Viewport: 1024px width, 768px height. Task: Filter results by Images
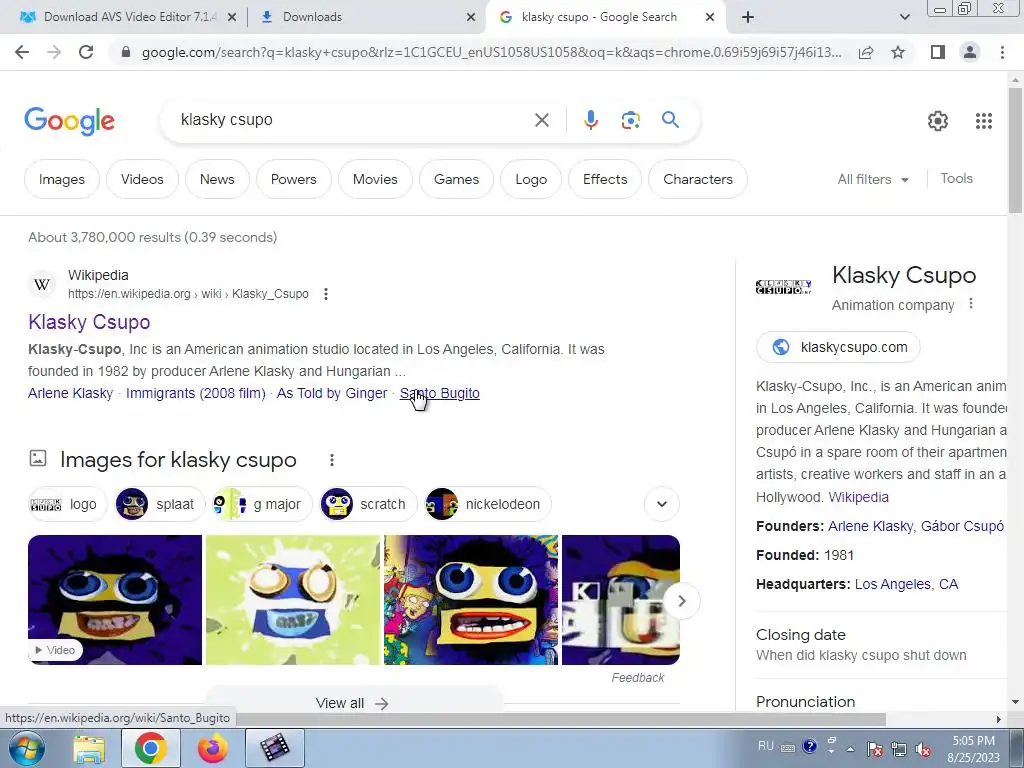[62, 179]
